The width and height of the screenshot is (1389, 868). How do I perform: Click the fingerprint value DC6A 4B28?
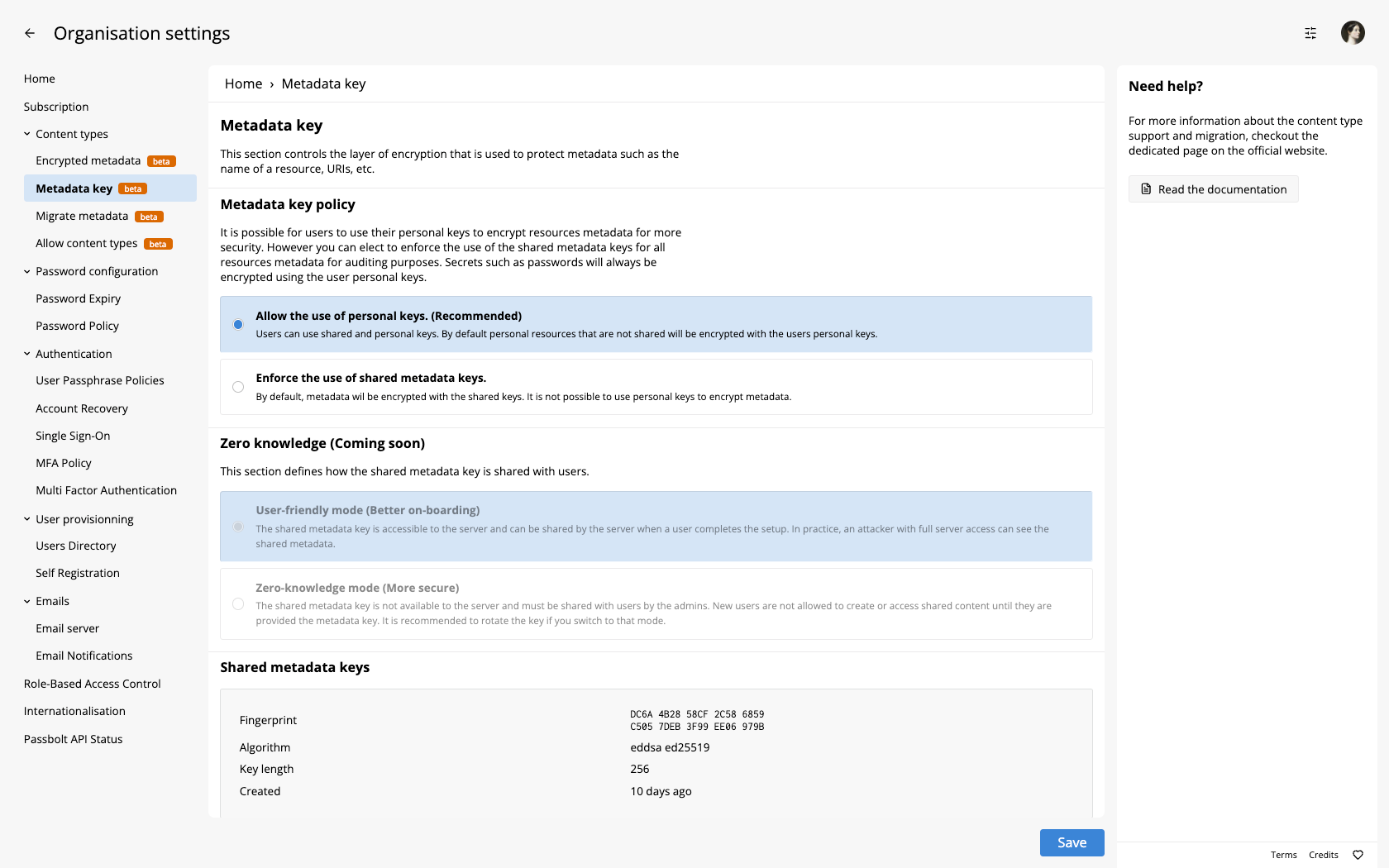coord(697,720)
